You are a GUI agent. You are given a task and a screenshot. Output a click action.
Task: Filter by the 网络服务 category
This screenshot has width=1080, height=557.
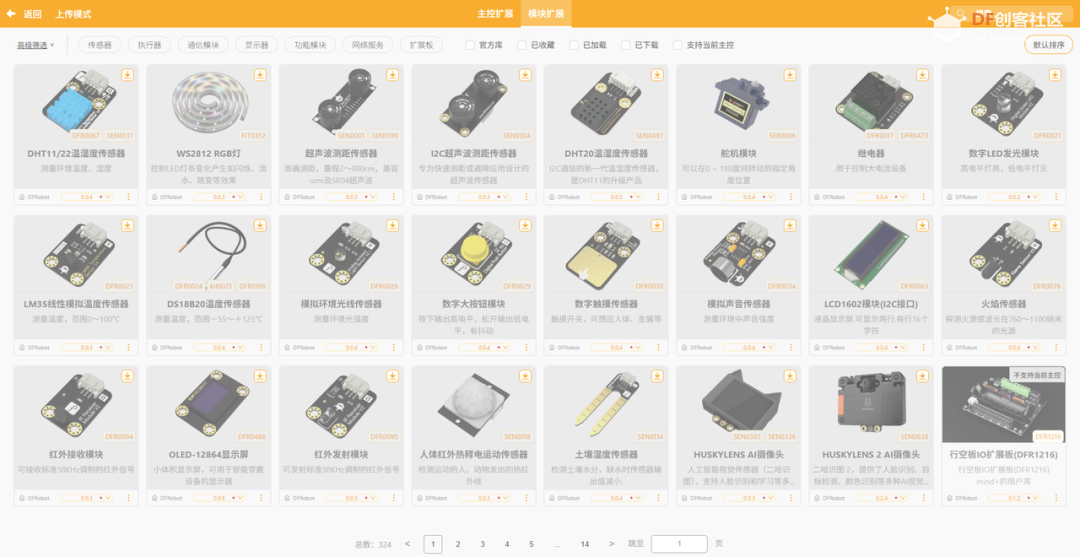point(367,45)
